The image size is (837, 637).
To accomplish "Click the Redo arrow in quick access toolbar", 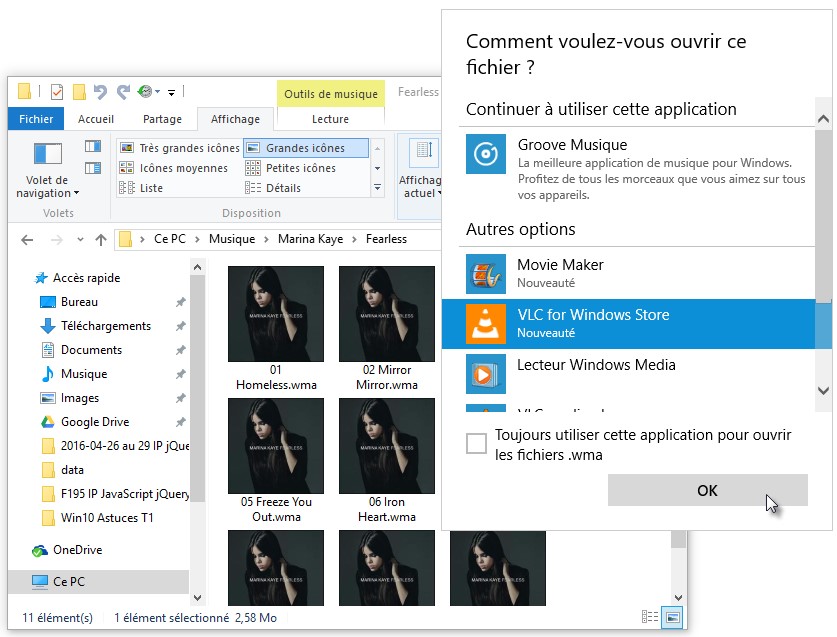I will [x=123, y=92].
